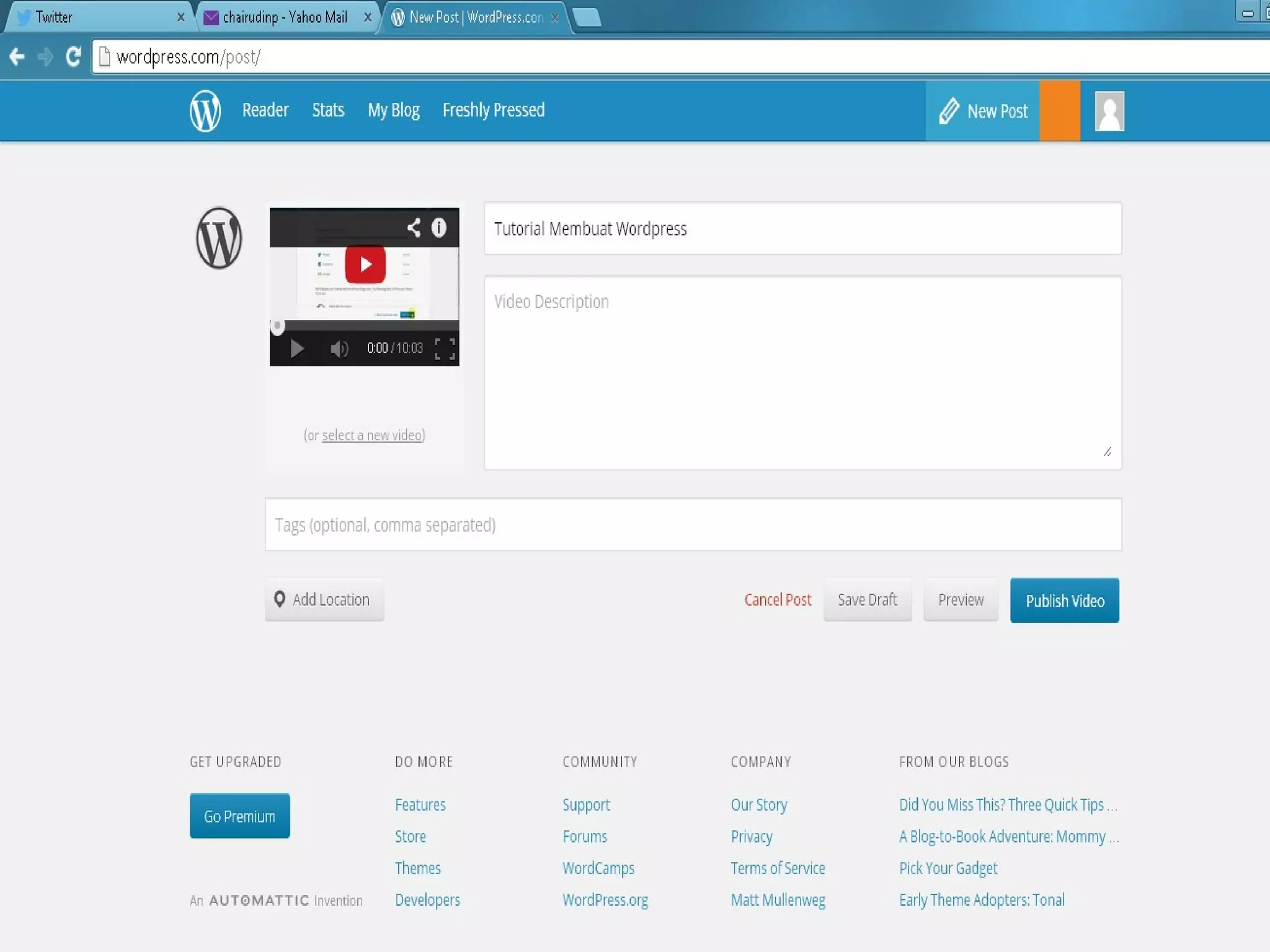Open the orange notifications box
1270x952 pixels.
(x=1059, y=111)
